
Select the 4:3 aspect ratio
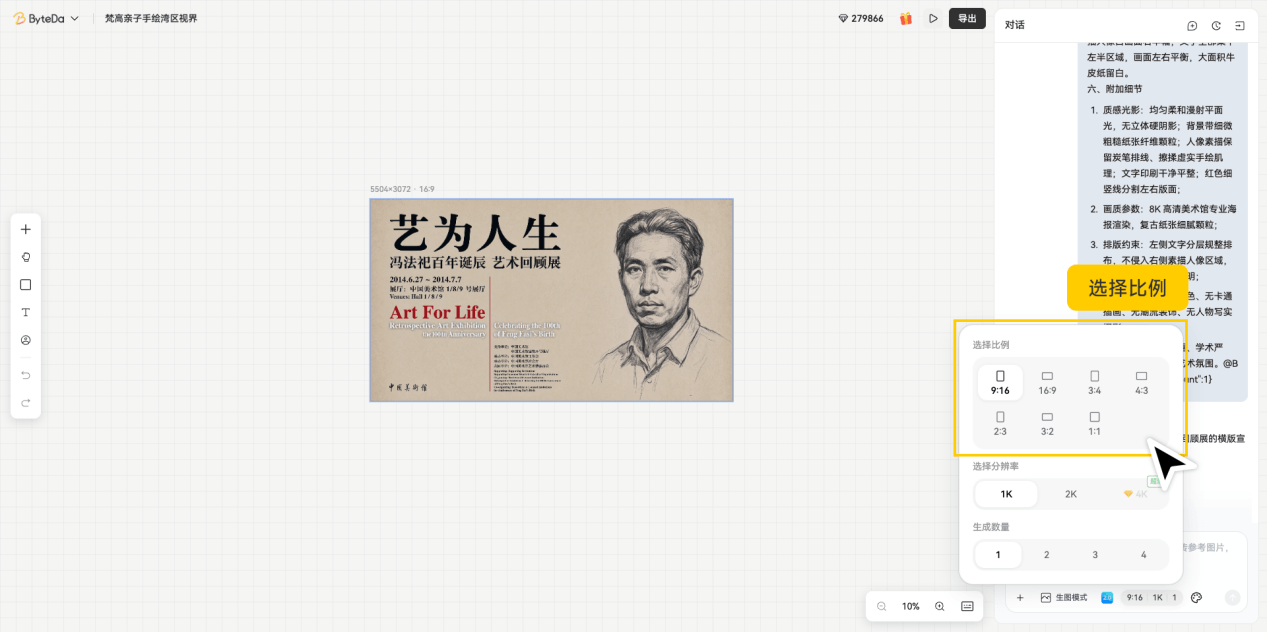pyautogui.click(x=1142, y=382)
